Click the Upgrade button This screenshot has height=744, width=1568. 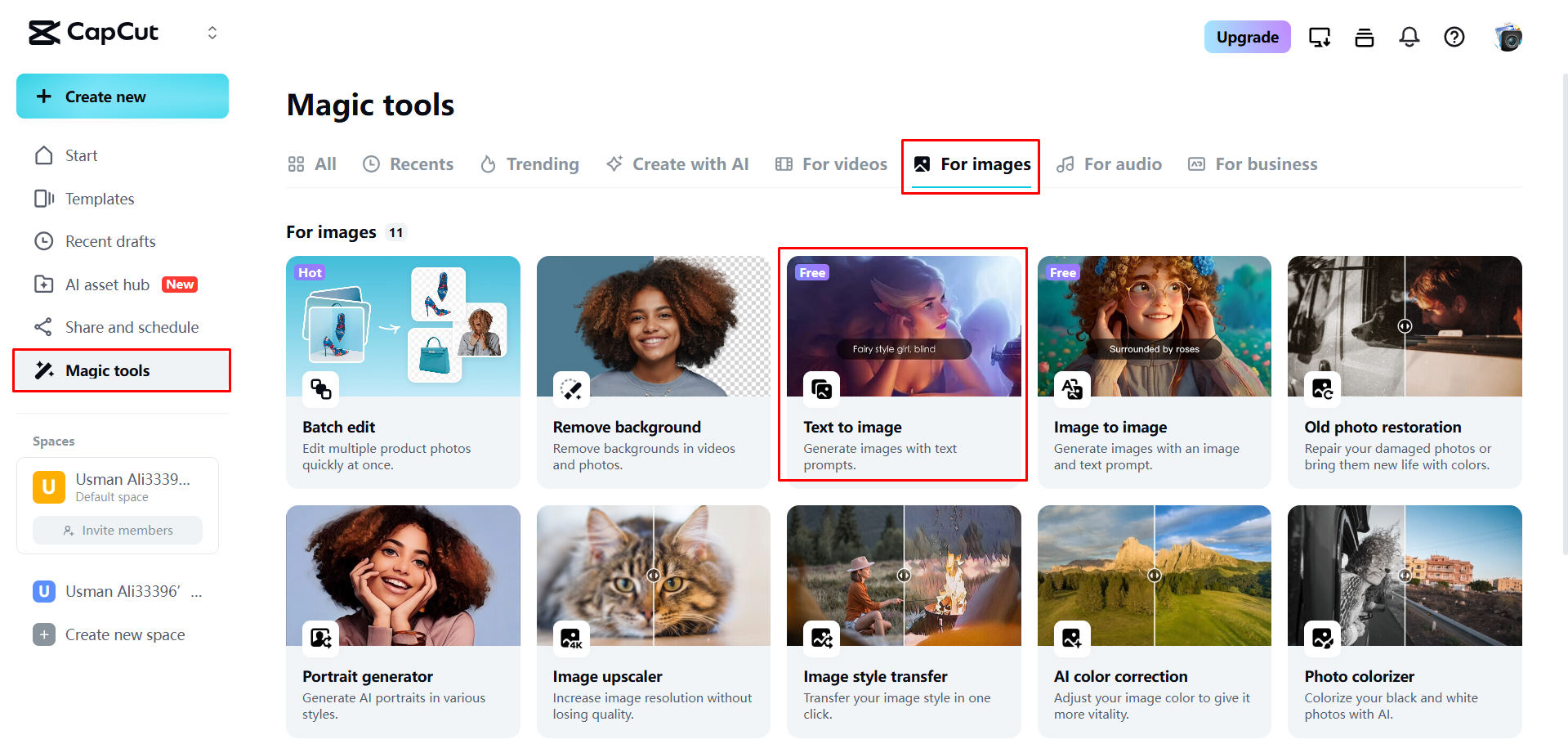pos(1247,37)
